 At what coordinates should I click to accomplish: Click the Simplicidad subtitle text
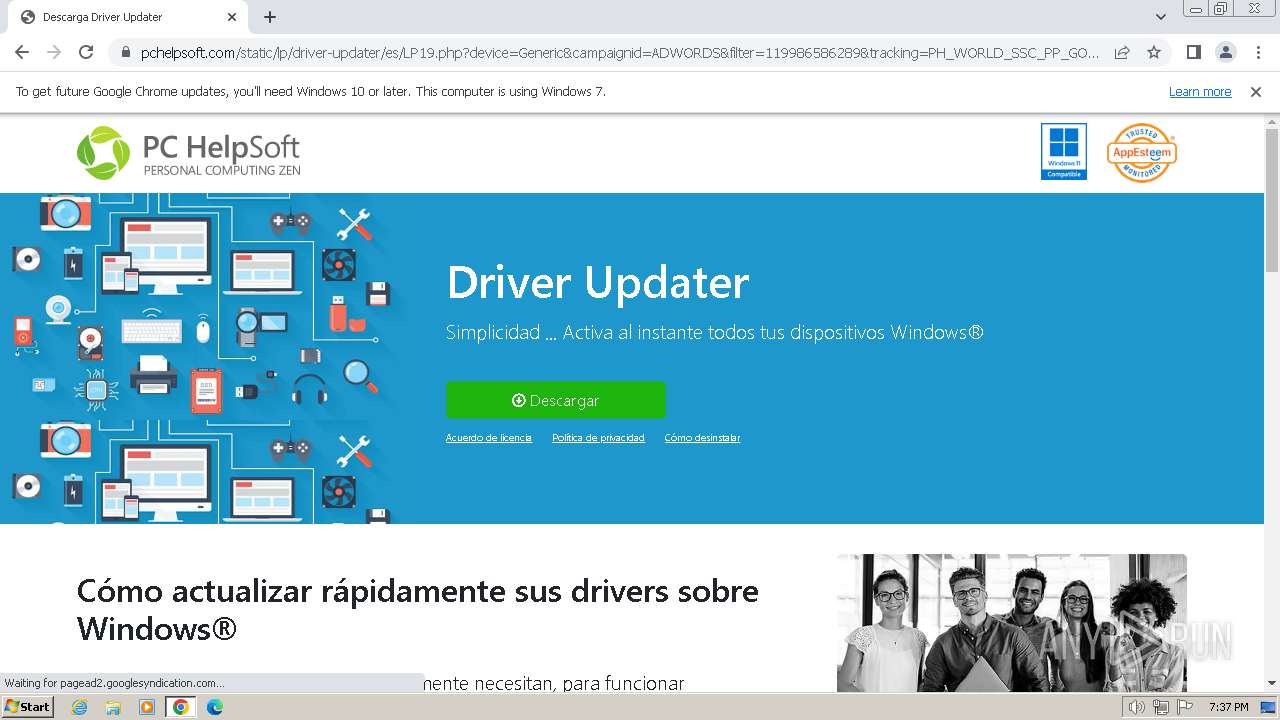[714, 333]
